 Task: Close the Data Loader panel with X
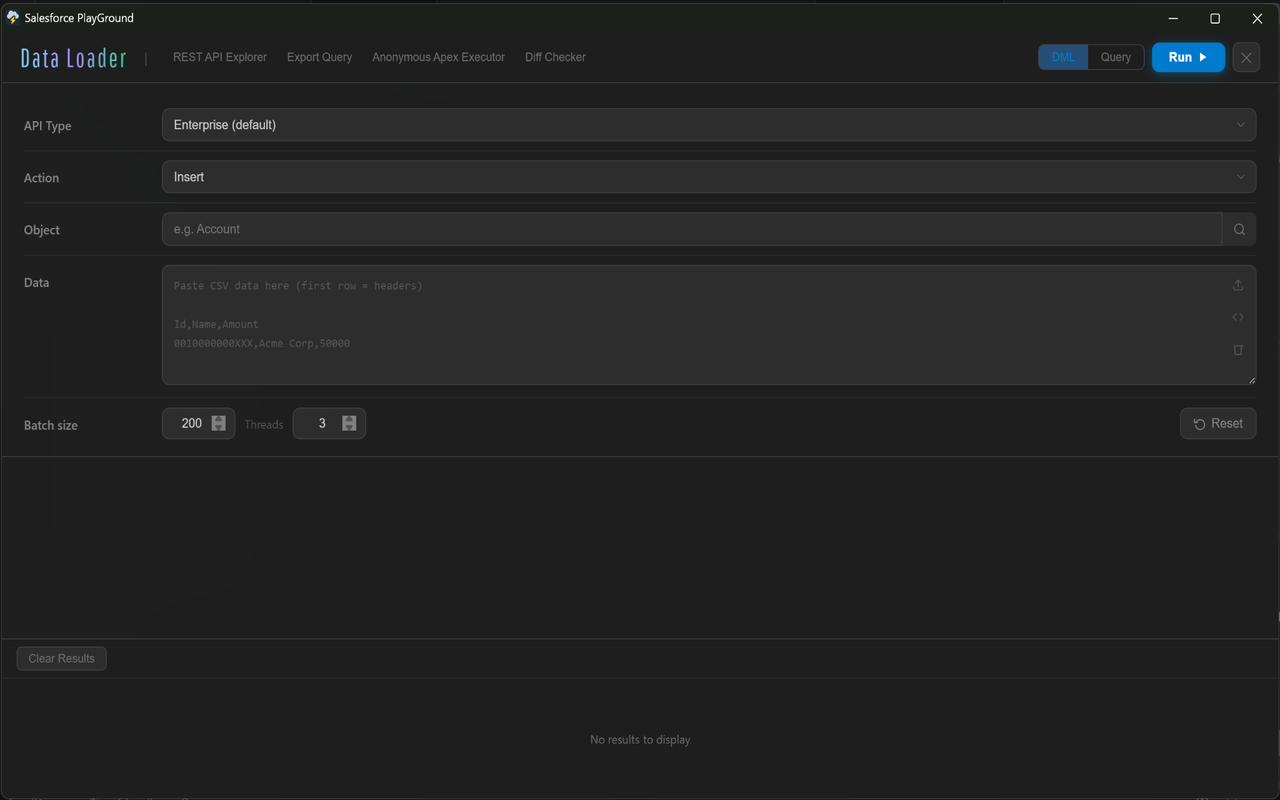[1246, 57]
